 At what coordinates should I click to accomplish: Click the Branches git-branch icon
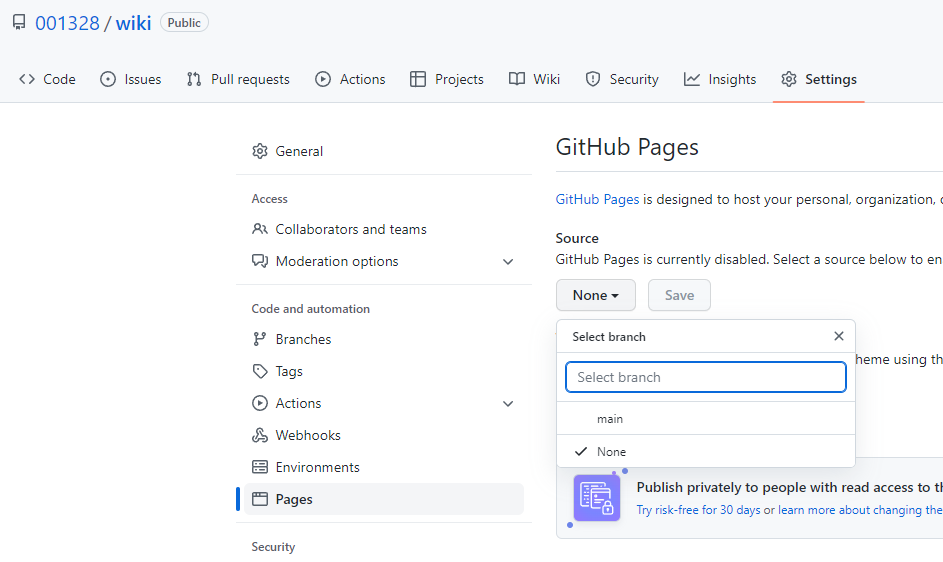click(260, 339)
